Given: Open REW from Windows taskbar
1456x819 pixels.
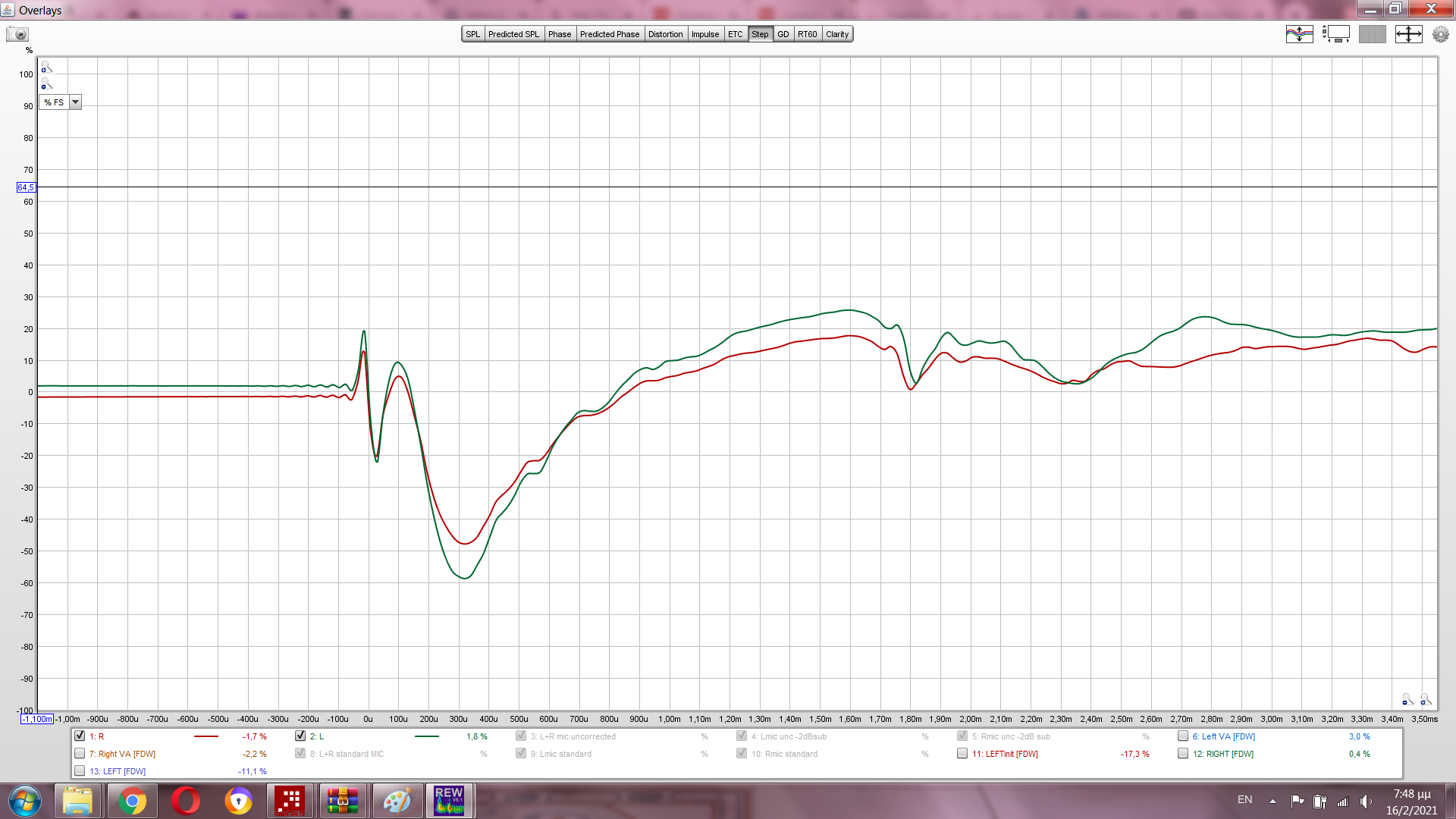Looking at the screenshot, I should pyautogui.click(x=449, y=801).
